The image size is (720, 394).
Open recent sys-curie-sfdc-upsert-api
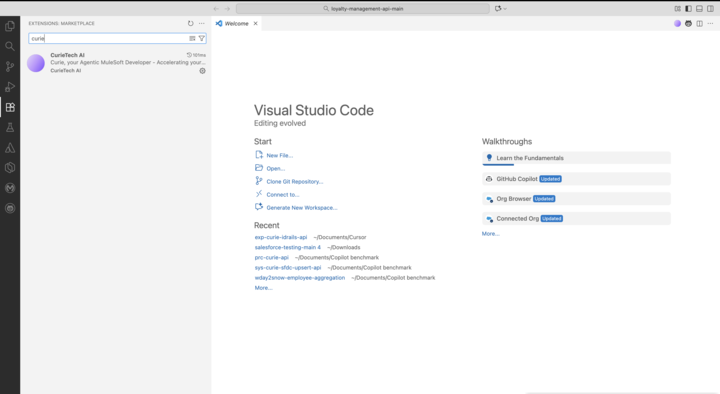[x=287, y=268]
